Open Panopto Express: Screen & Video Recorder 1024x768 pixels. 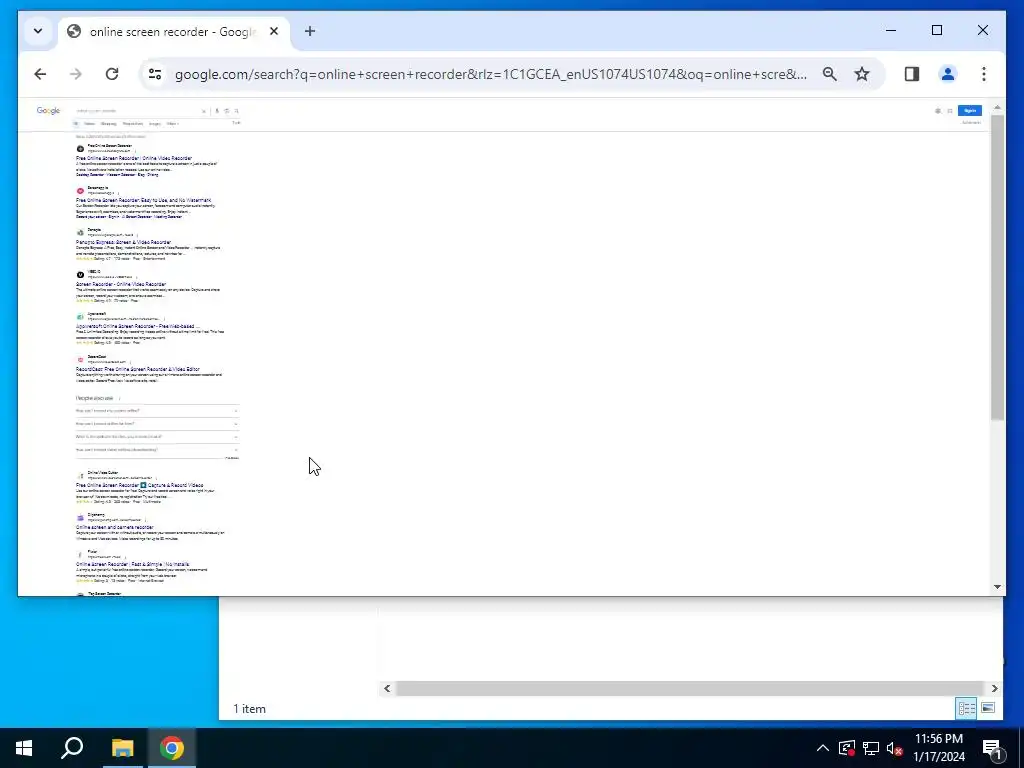coord(123,242)
